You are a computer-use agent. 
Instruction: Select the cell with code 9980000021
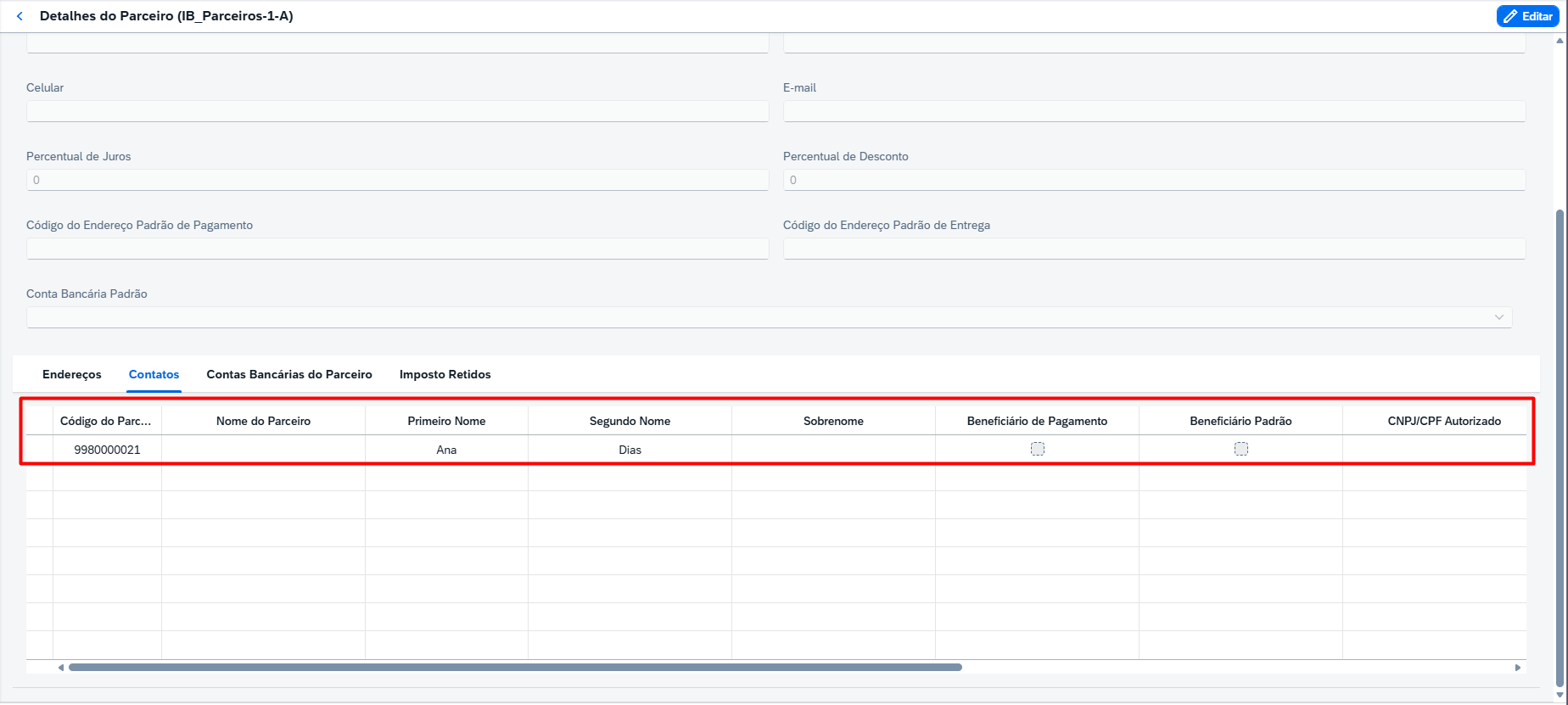click(107, 450)
